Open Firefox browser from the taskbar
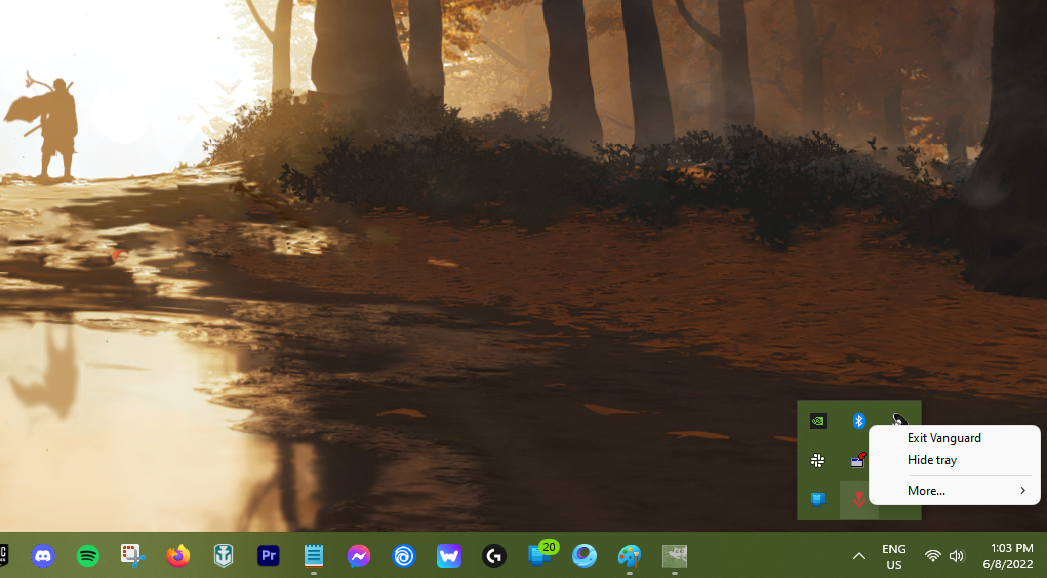 [178, 556]
